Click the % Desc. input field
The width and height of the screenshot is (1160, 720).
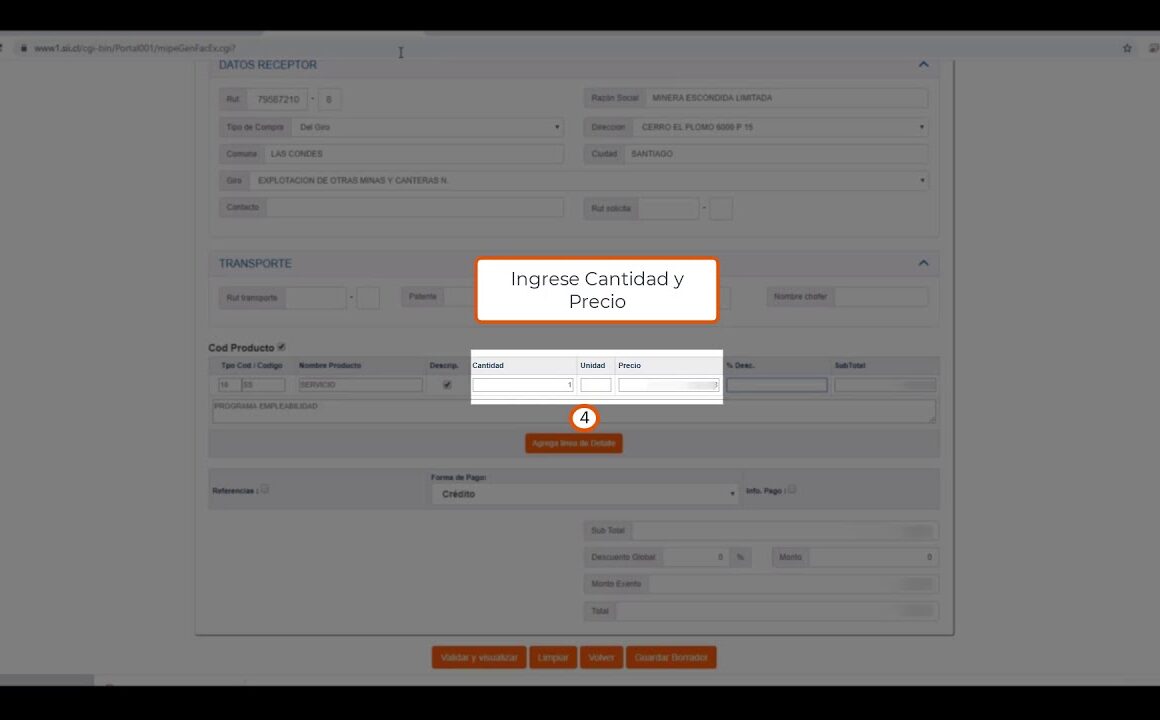(777, 385)
